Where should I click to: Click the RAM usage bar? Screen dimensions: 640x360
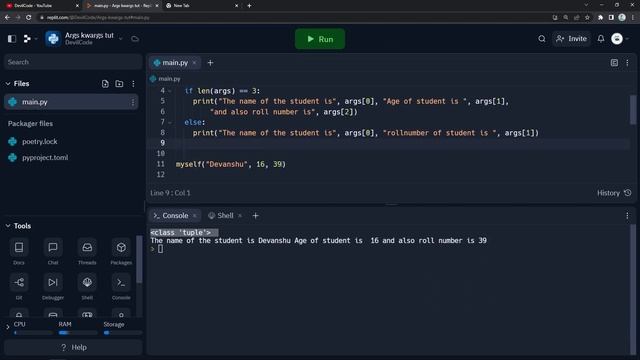[78, 333]
